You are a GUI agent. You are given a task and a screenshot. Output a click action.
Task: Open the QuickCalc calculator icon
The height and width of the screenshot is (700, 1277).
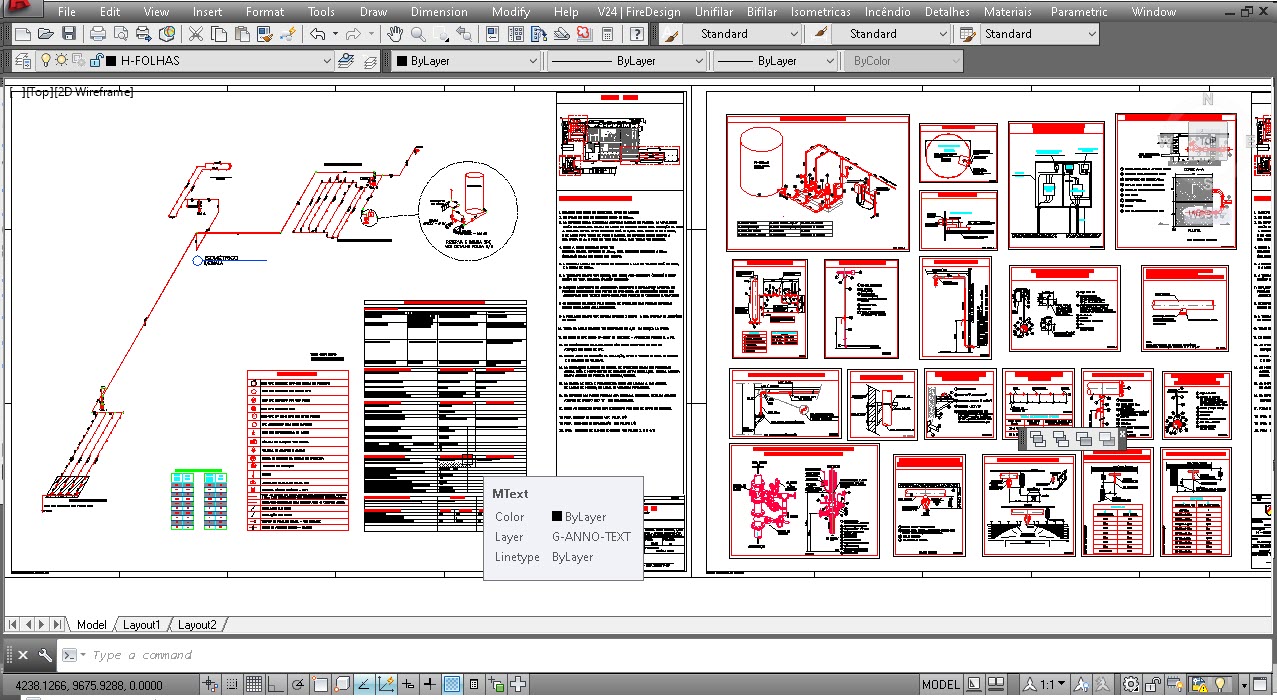pos(607,34)
